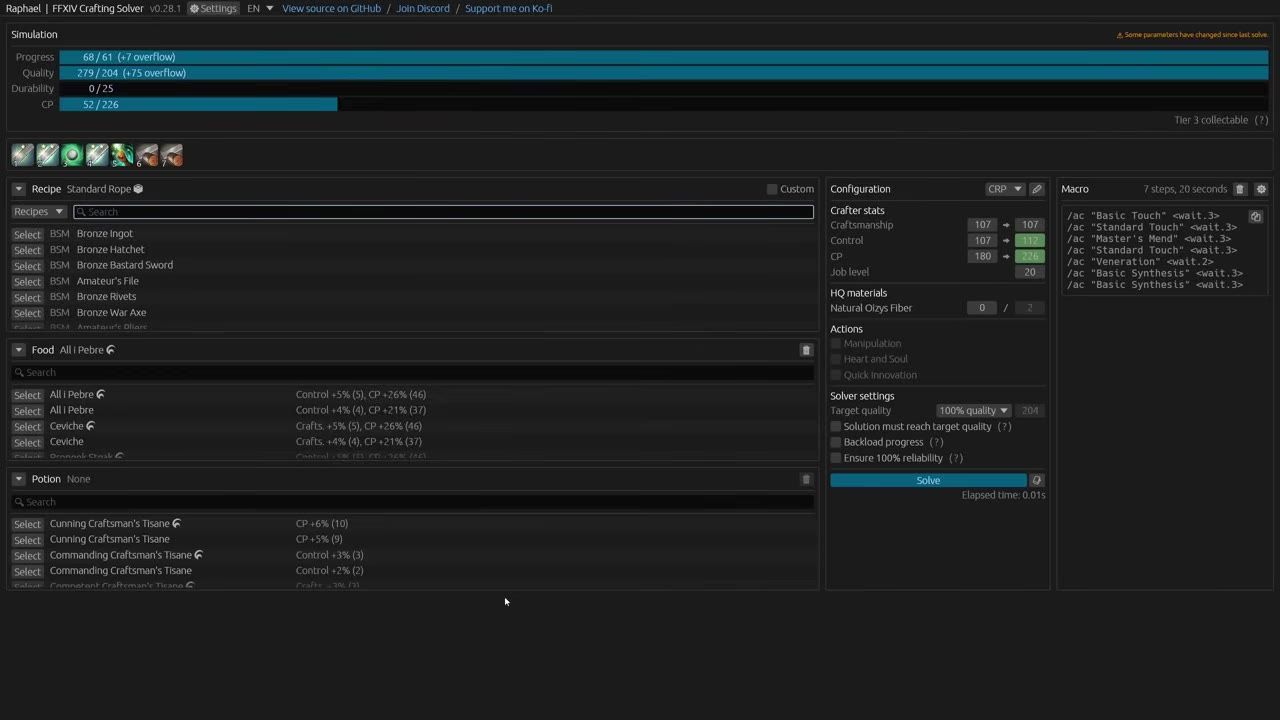
Task: Enable the Manipulation action checkbox
Action: tap(836, 344)
